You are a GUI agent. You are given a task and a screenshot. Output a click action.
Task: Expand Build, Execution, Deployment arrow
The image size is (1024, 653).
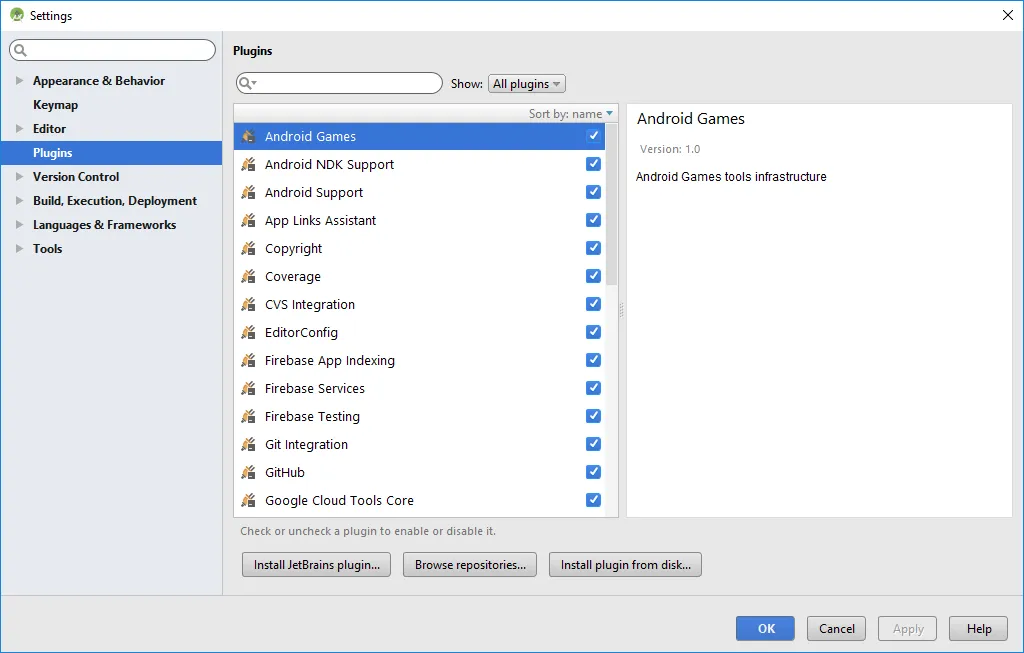click(19, 200)
